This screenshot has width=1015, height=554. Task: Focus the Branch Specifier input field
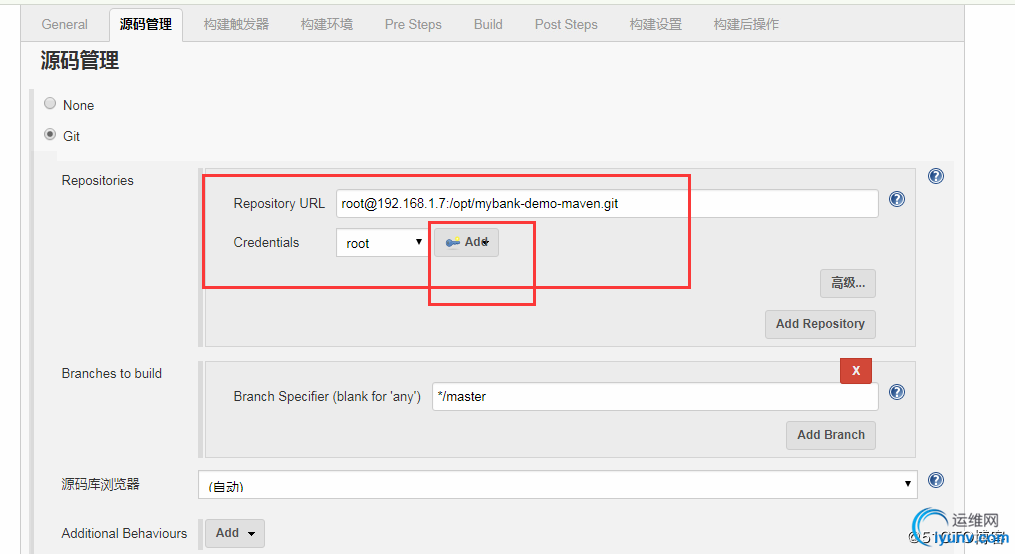point(655,396)
